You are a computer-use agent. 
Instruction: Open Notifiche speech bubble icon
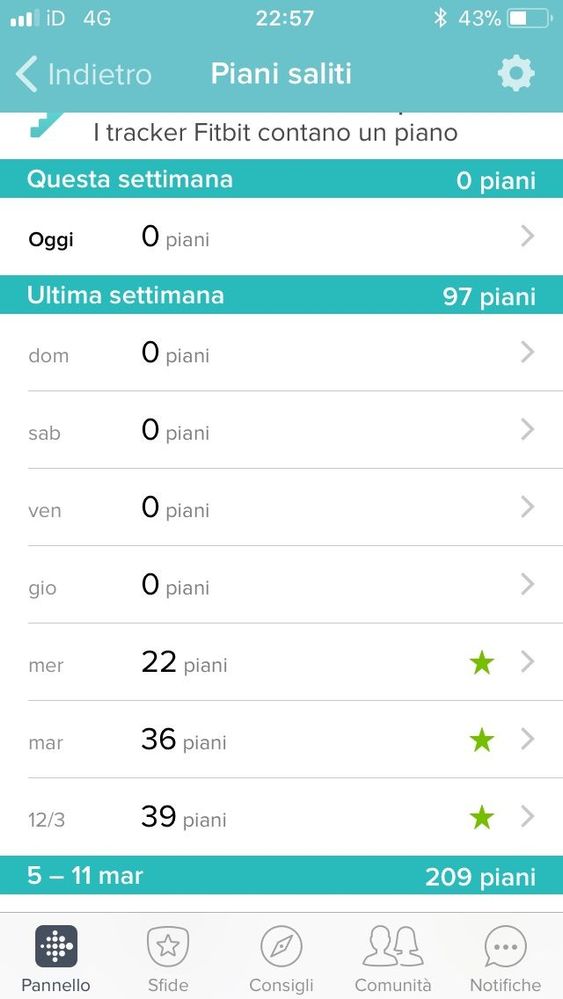[505, 947]
